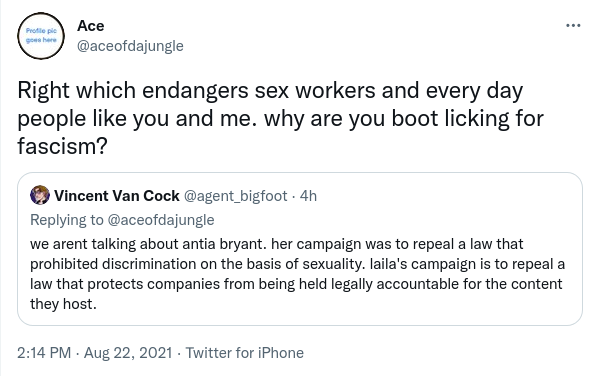Open the Twitter for iPhone source link

coord(244,353)
